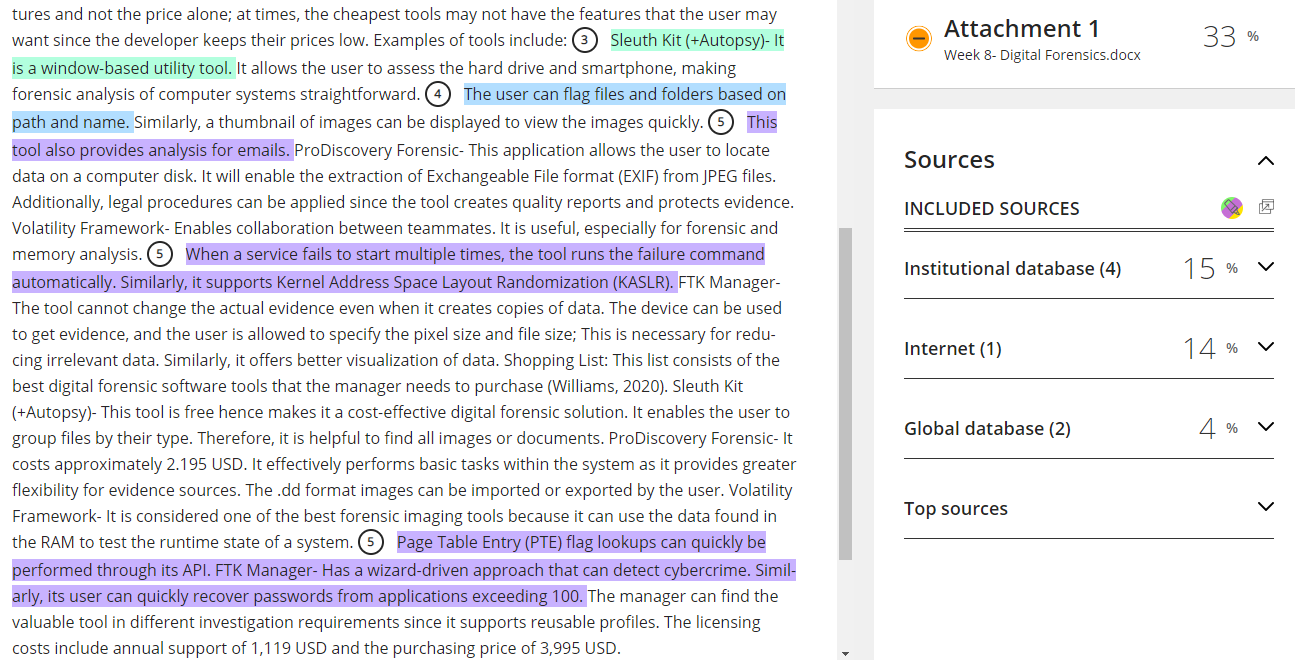This screenshot has width=1295, height=660.
Task: Click citation marker 5 before 'When a service fails'
Action: coord(159,254)
